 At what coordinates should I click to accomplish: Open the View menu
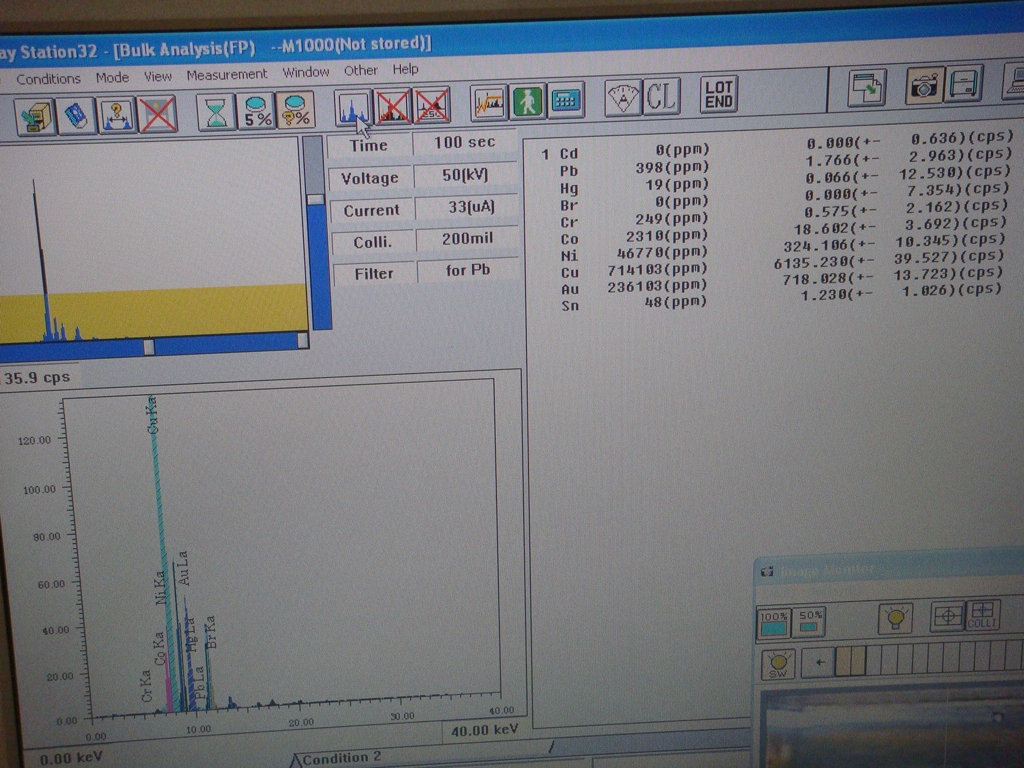point(157,76)
